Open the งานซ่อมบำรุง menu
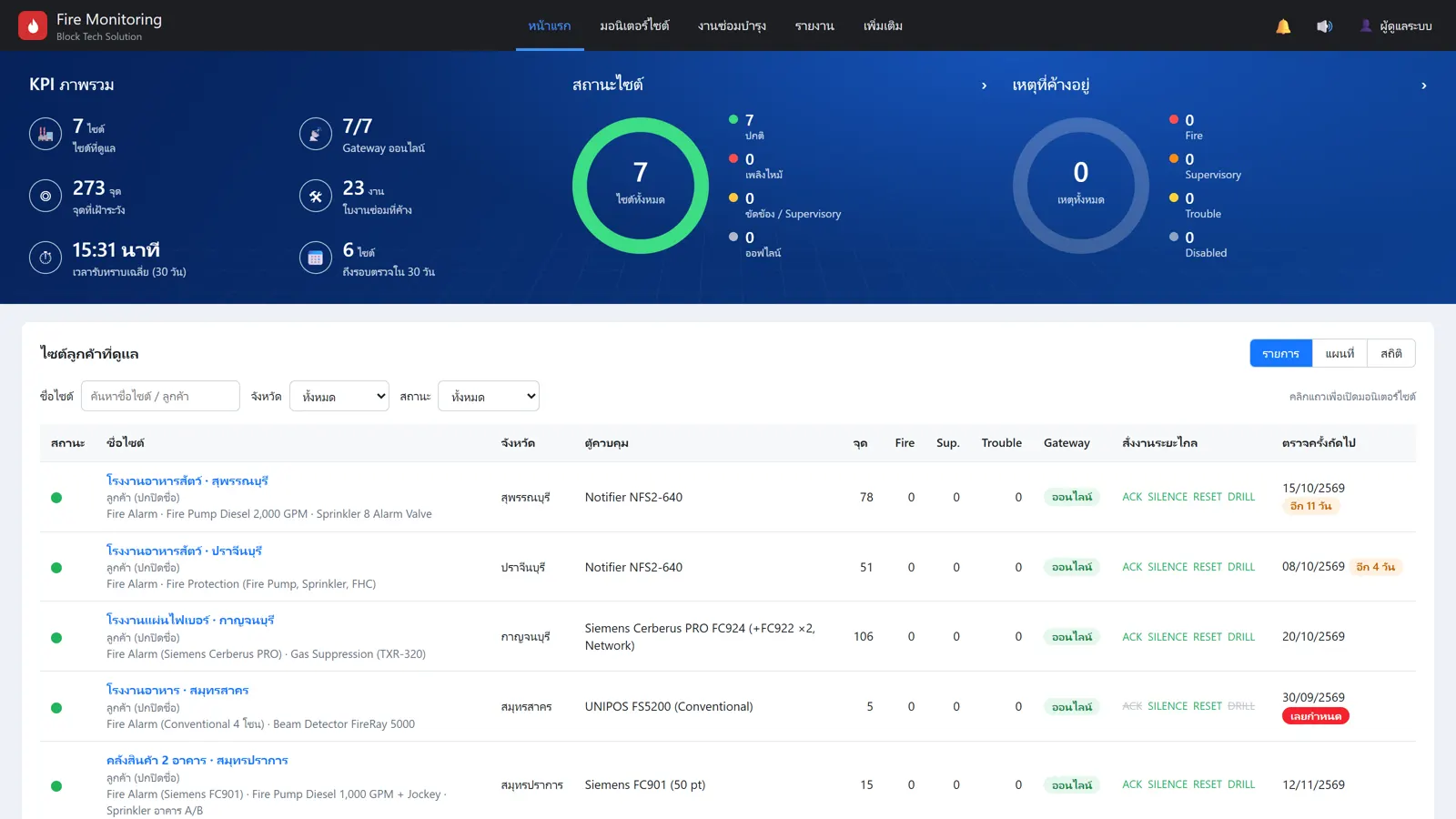The image size is (1456, 819). (732, 25)
